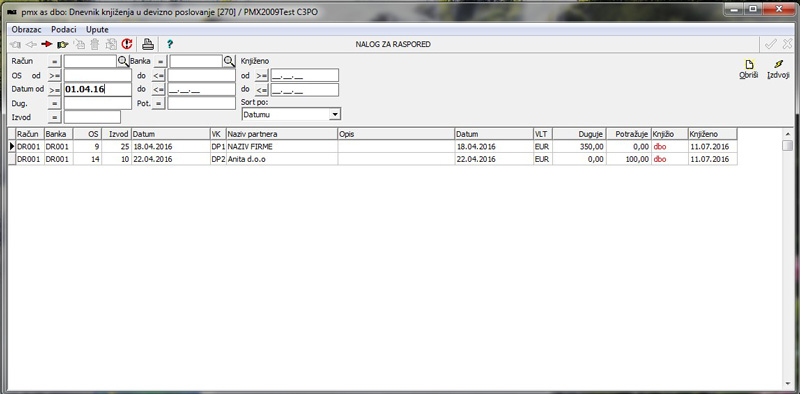Toggle the Datum od >= operator button

[55, 89]
